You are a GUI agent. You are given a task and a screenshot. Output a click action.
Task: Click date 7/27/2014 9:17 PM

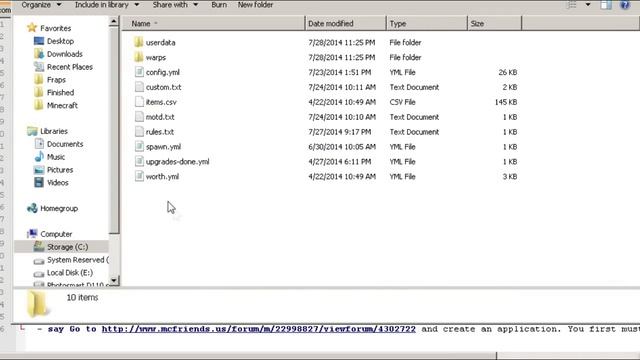tap(340, 132)
